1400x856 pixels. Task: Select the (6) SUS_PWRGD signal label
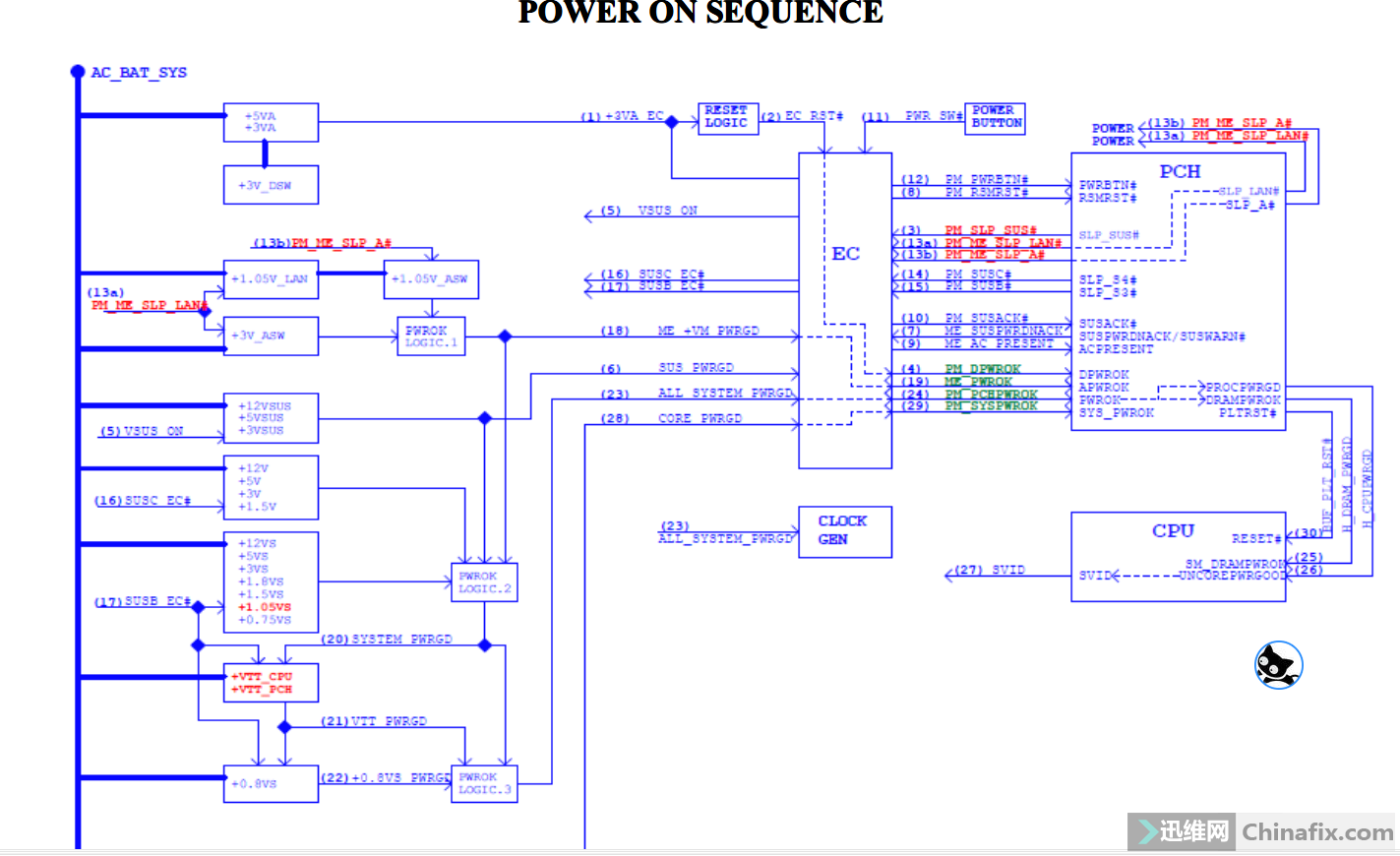(667, 367)
